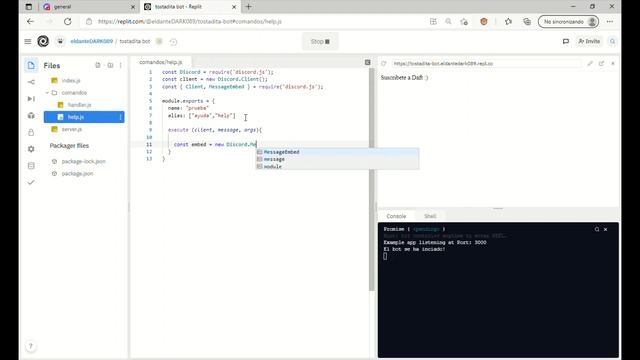Collapse the comandos folder
Screen dimensions: 640x360
click(x=47, y=93)
